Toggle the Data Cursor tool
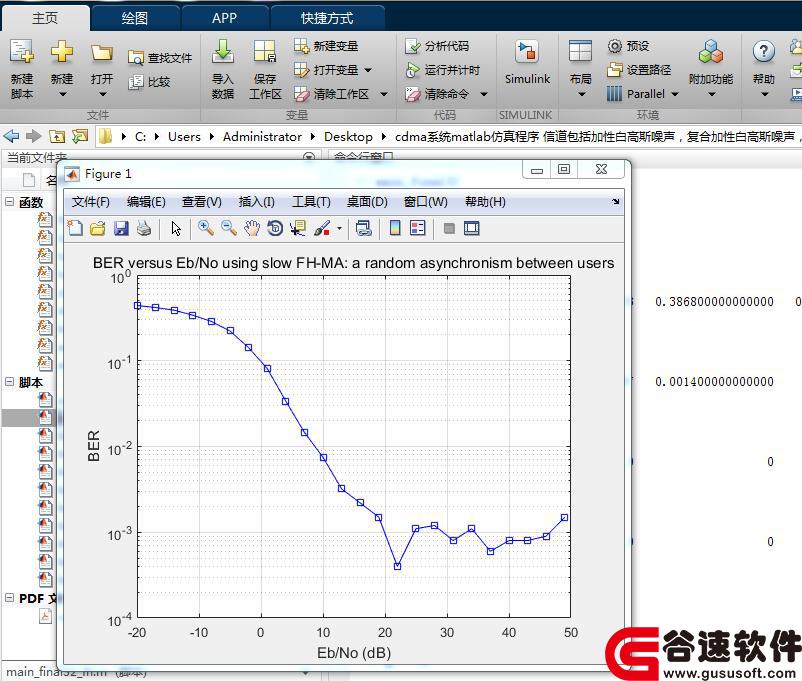Image resolution: width=802 pixels, height=681 pixels. 298,228
